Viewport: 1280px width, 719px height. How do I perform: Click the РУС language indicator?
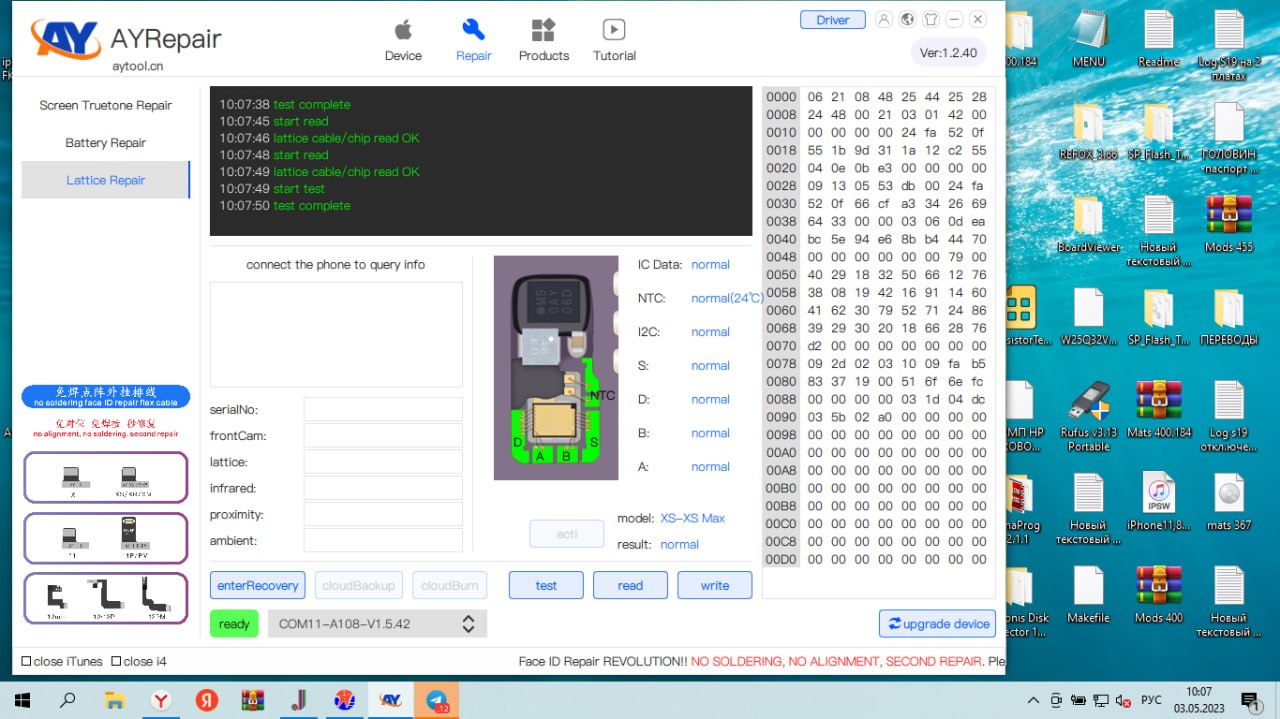(x=1152, y=700)
